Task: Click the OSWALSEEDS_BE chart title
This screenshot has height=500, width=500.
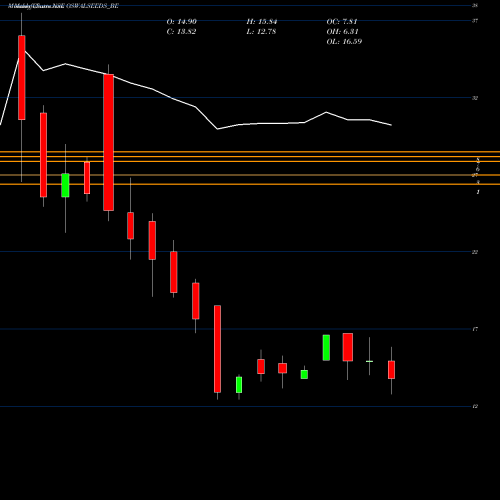Action: [63, 6]
